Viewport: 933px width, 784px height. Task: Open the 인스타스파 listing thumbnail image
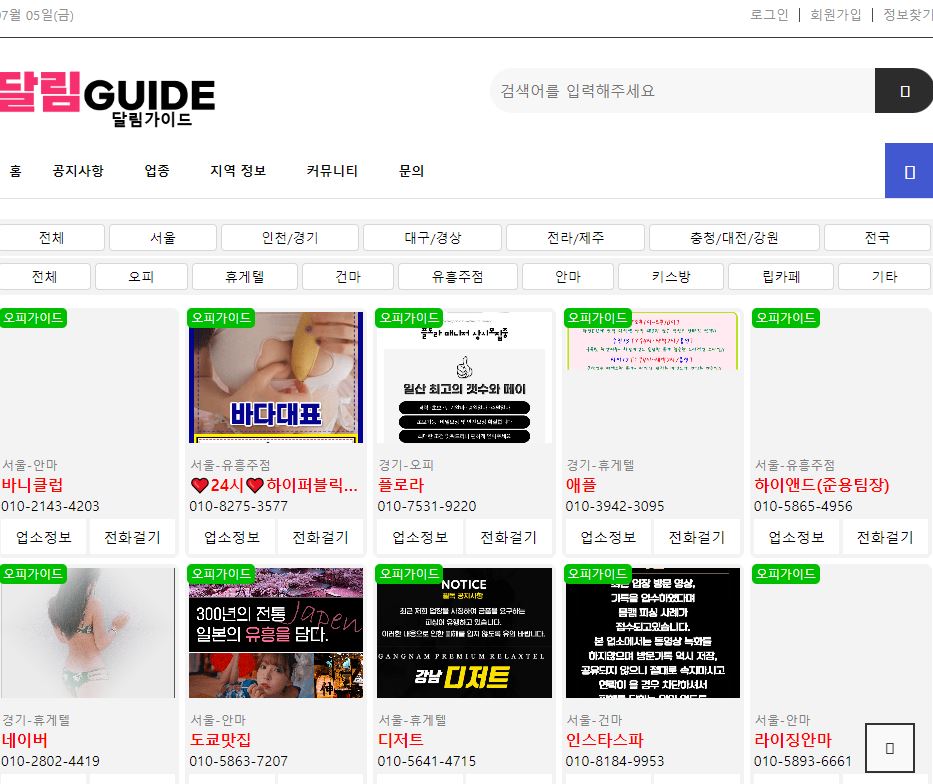click(653, 632)
